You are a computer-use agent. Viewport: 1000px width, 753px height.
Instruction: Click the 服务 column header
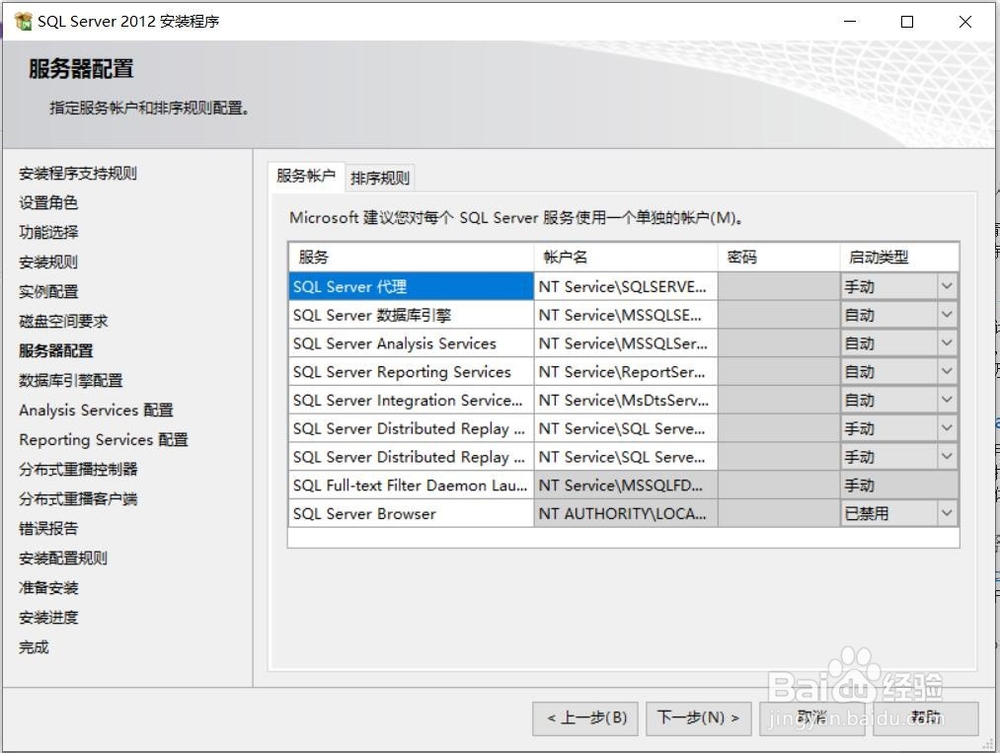click(x=411, y=257)
